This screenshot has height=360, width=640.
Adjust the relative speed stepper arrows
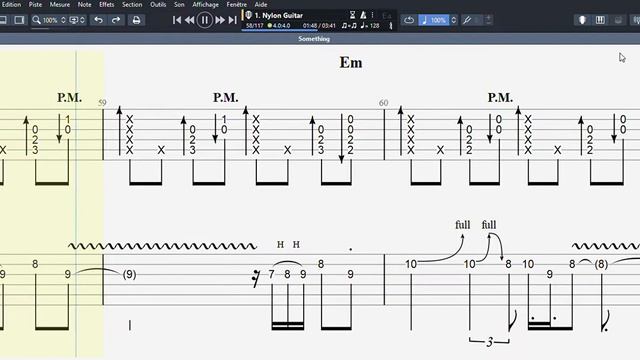453,20
